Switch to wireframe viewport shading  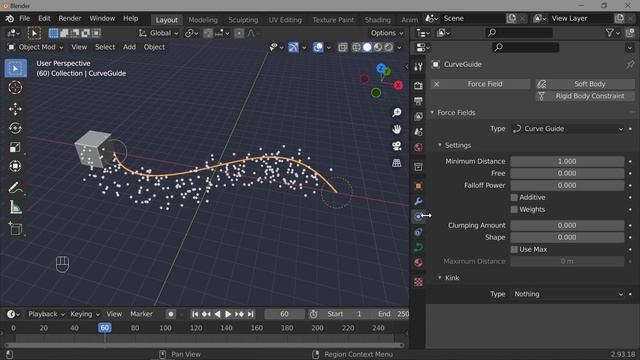click(356, 47)
